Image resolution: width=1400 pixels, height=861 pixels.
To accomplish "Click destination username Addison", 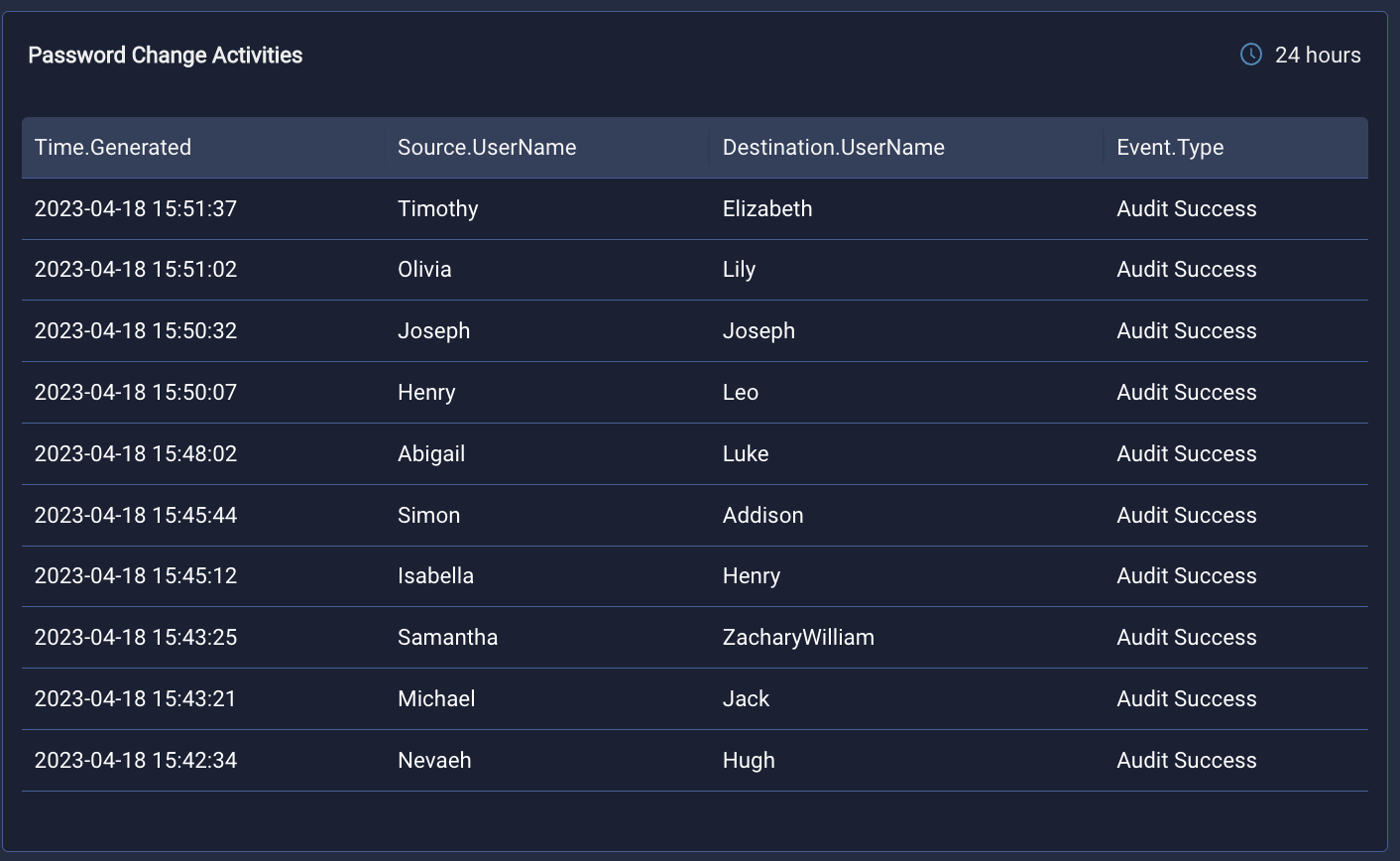I will pyautogui.click(x=762, y=516).
